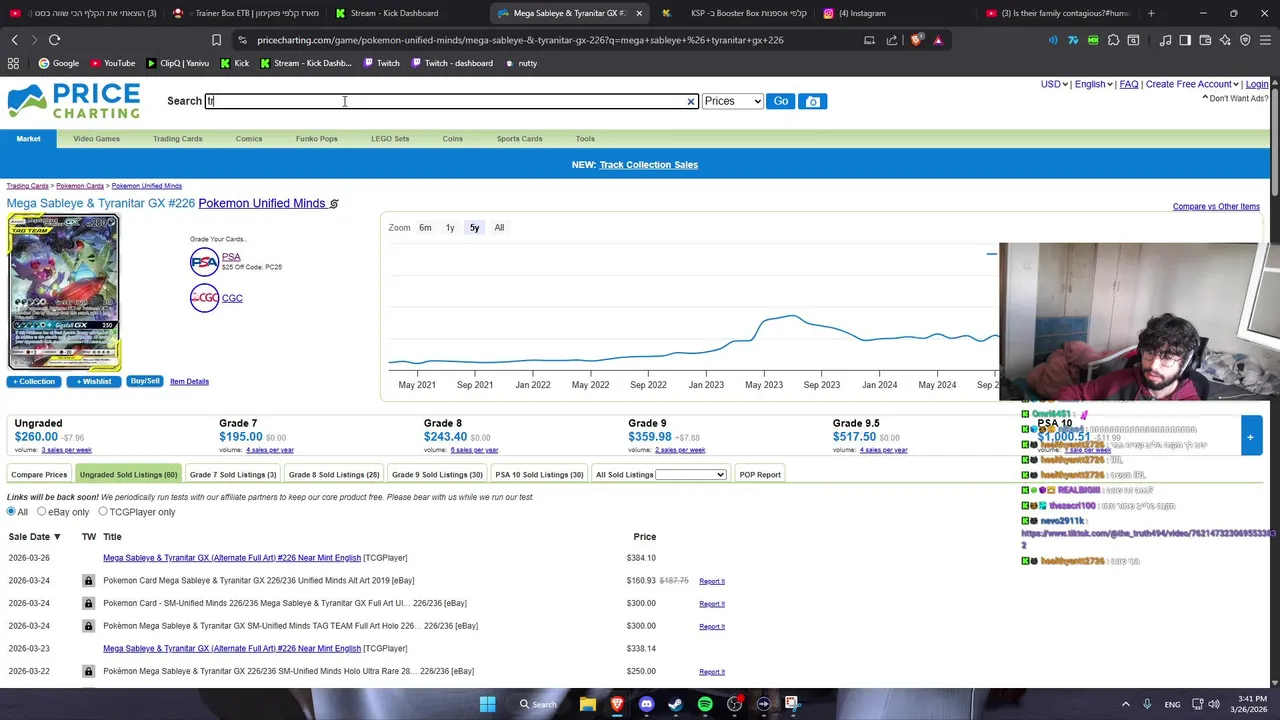Screen dimensions: 1280x720
Task: Set chart zoom to 6m
Action: point(425,228)
